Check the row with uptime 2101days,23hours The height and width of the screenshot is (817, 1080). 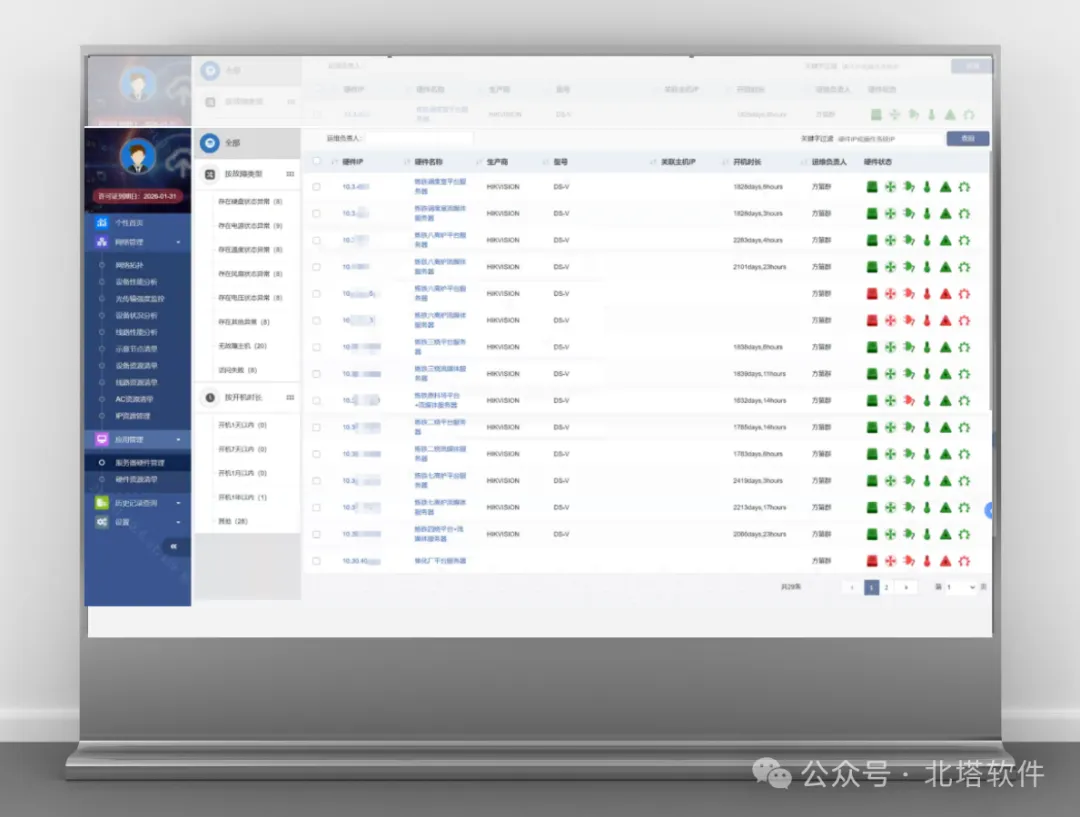pos(316,267)
